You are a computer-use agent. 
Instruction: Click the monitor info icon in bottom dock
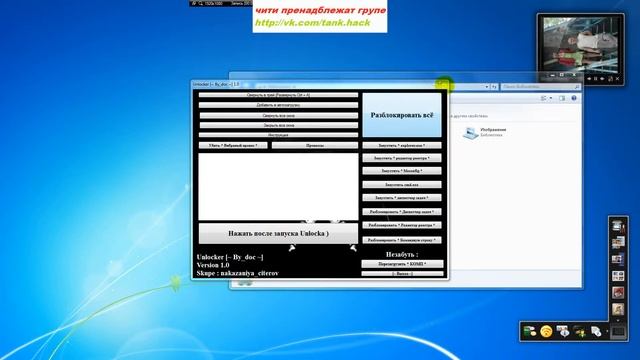click(x=563, y=331)
